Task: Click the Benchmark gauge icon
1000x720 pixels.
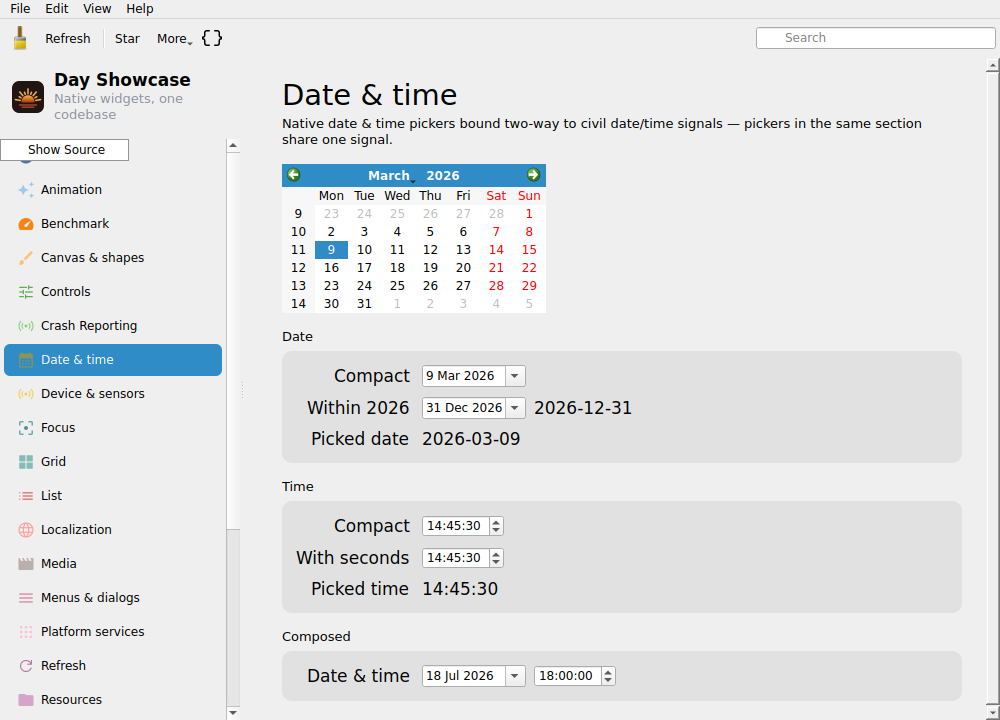Action: [x=26, y=224]
